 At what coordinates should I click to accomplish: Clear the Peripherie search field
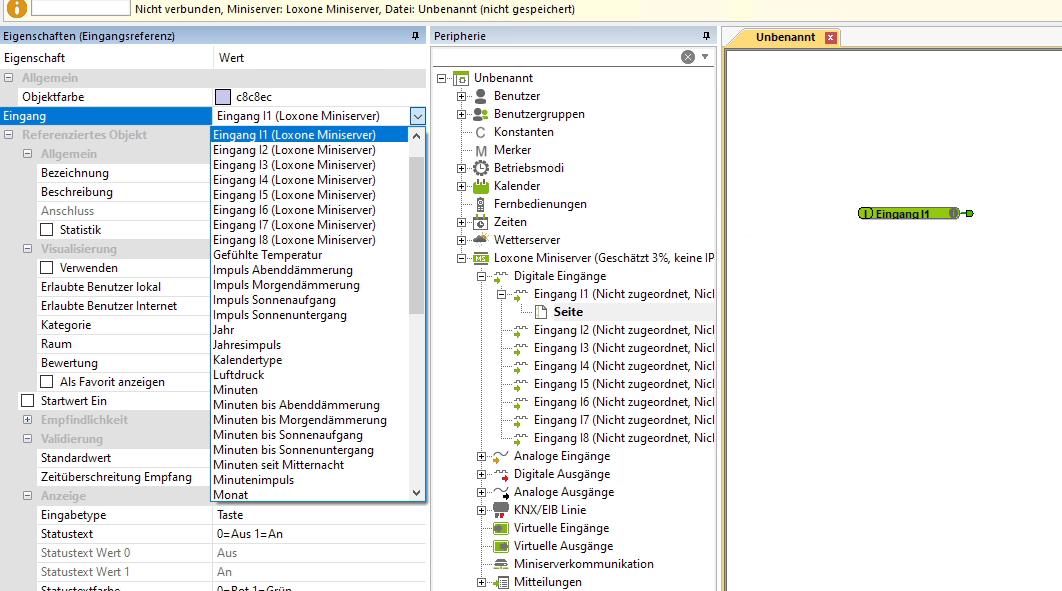coord(688,57)
